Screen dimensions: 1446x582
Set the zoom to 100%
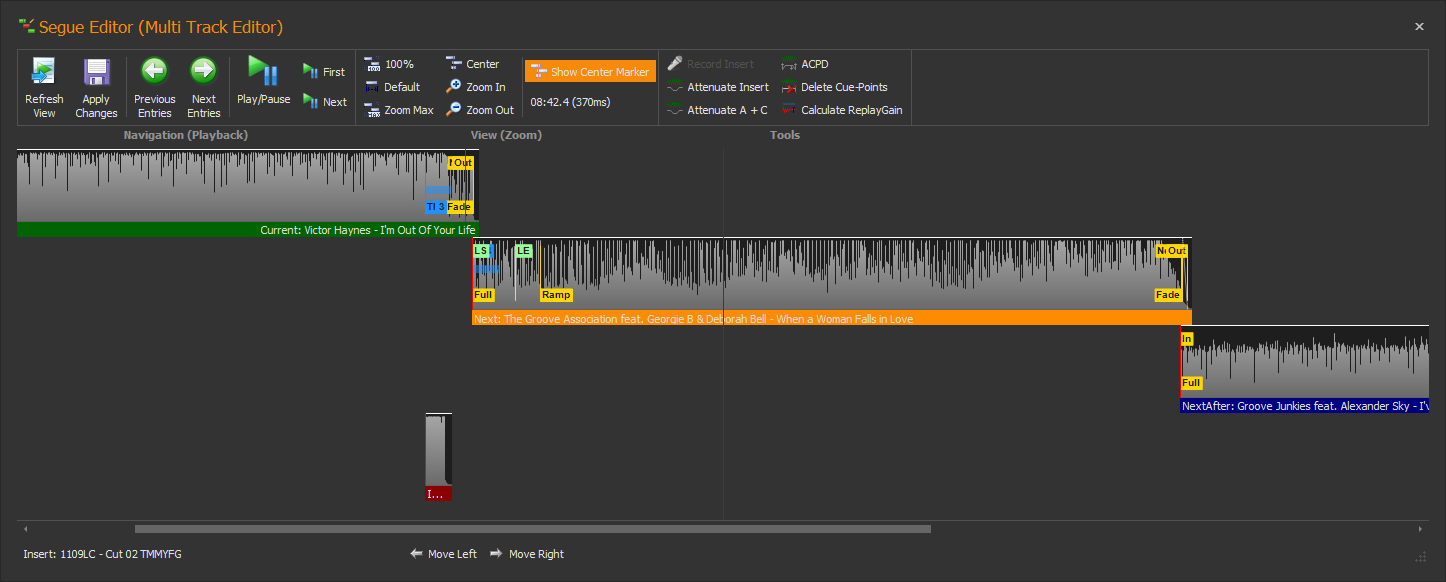[x=389, y=64]
